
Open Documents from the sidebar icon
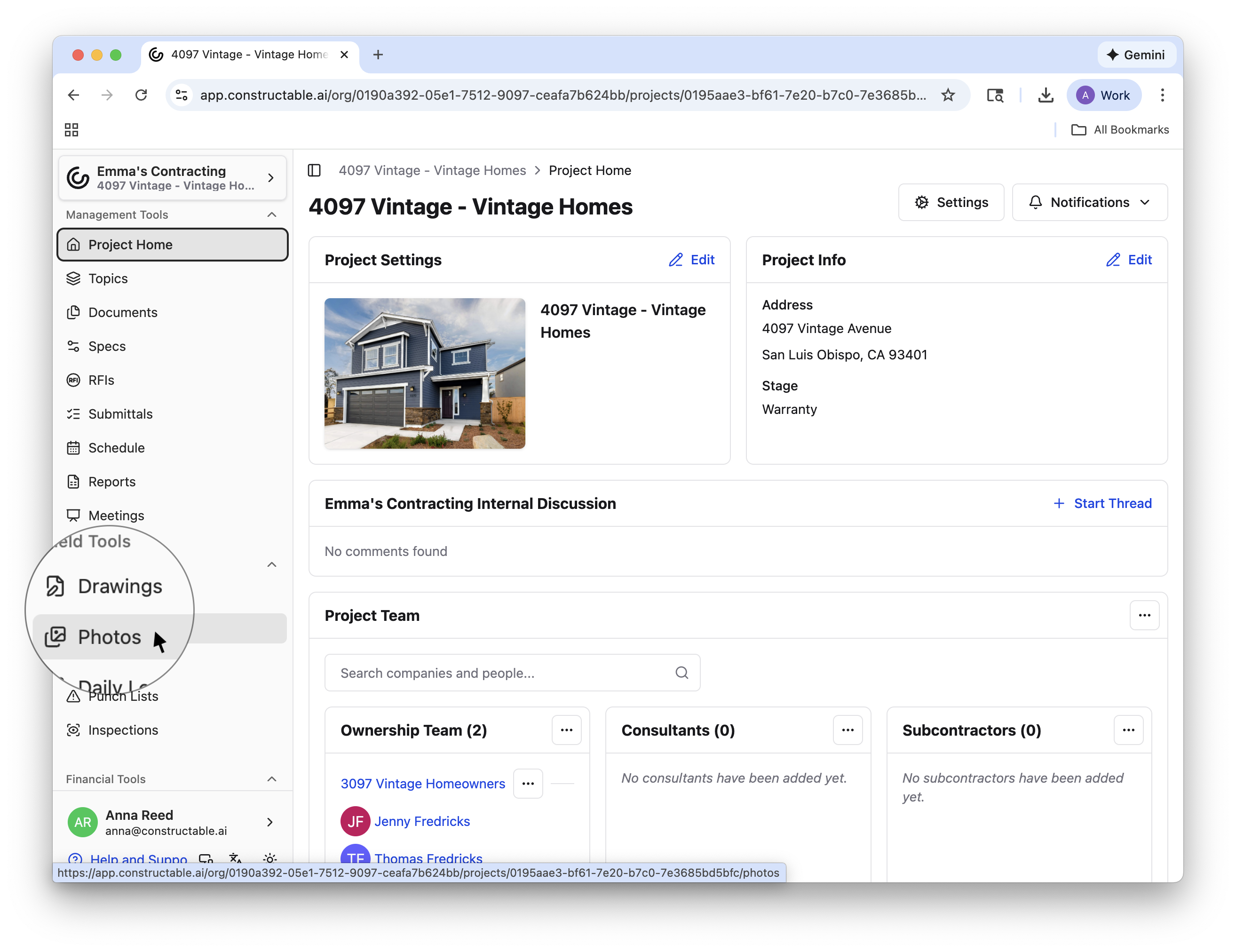click(x=73, y=312)
